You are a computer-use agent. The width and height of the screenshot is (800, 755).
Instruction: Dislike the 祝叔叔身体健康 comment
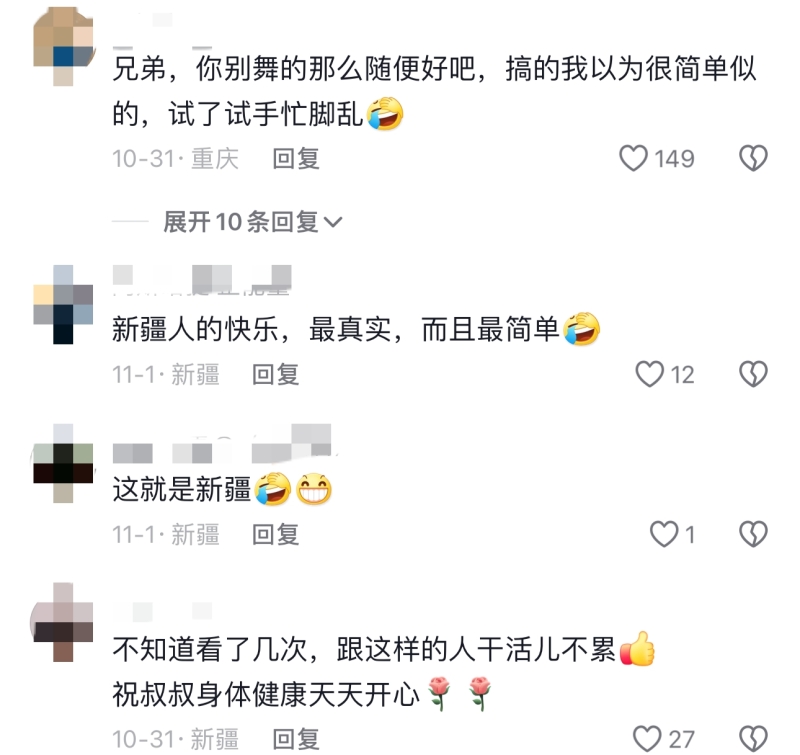point(754,739)
